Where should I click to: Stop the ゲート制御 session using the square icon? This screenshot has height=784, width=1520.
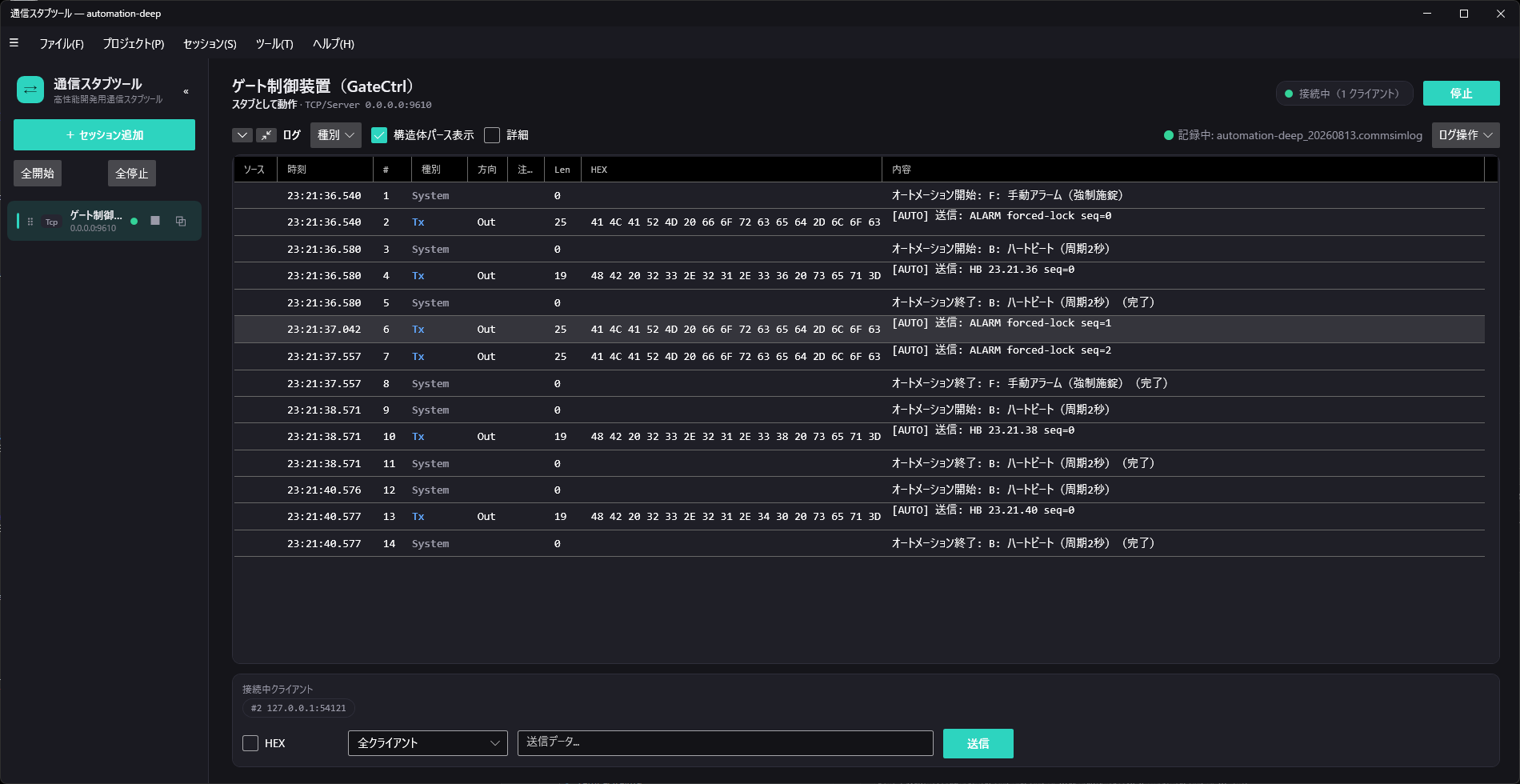tap(155, 221)
